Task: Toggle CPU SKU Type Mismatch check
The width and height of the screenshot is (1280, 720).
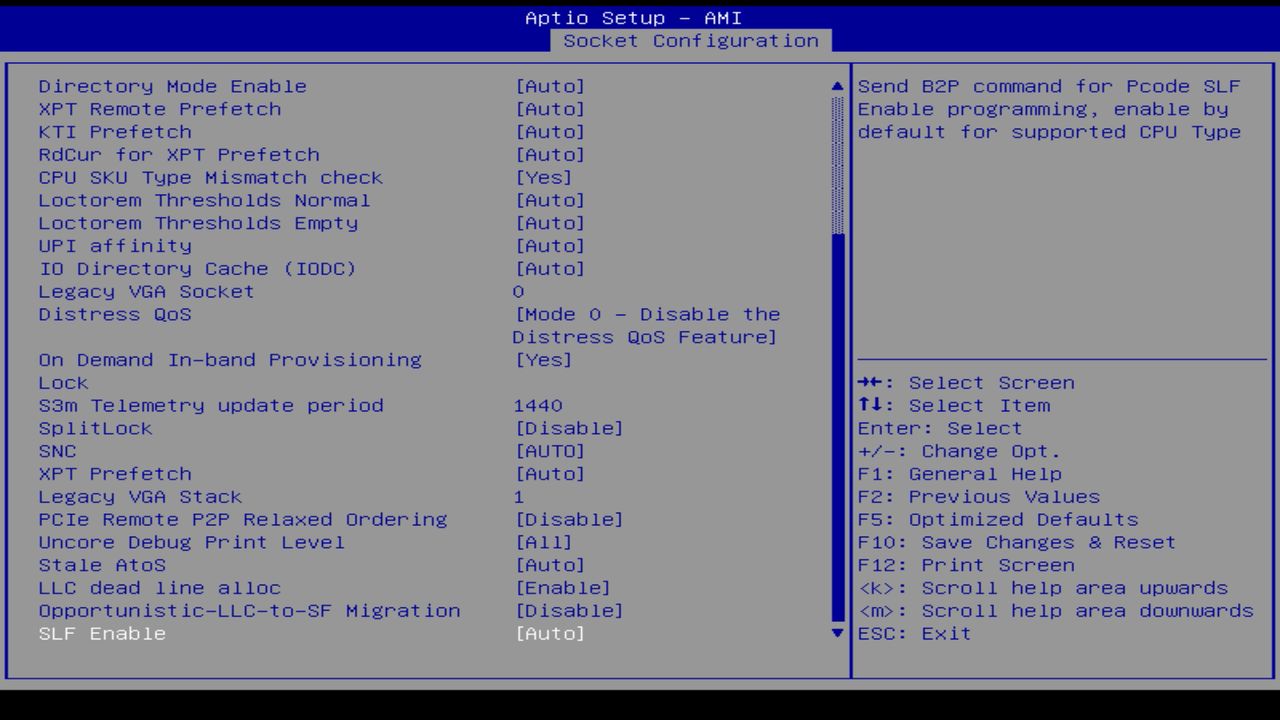Action: click(x=547, y=177)
